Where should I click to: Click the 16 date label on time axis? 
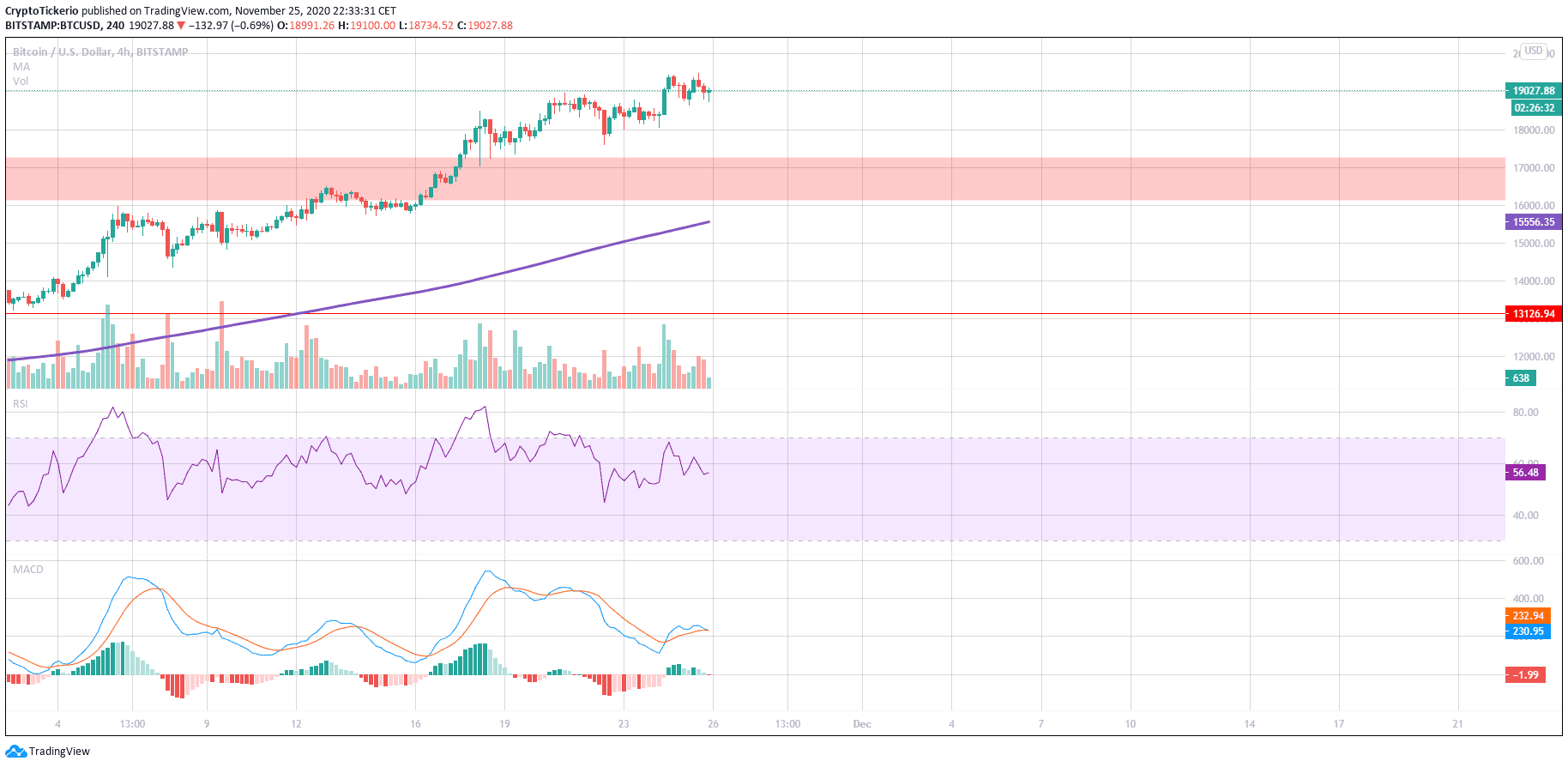(x=415, y=724)
